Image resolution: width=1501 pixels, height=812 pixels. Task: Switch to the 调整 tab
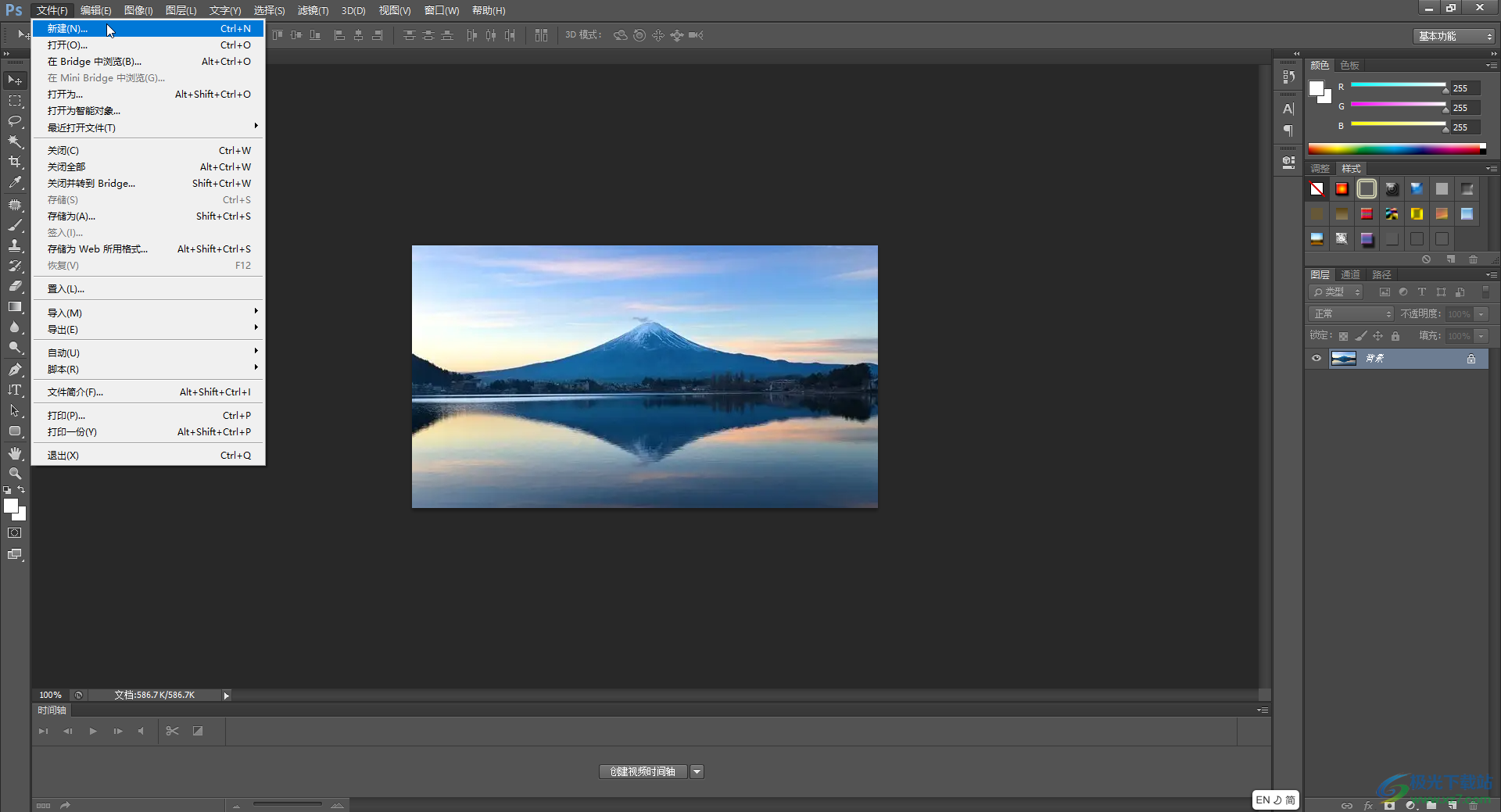(x=1320, y=168)
